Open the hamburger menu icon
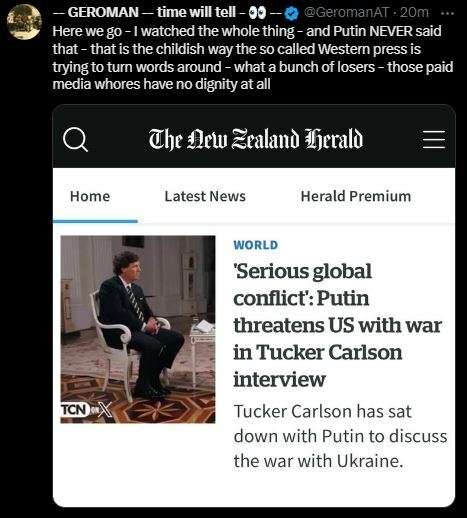This screenshot has height=518, width=467. click(434, 139)
